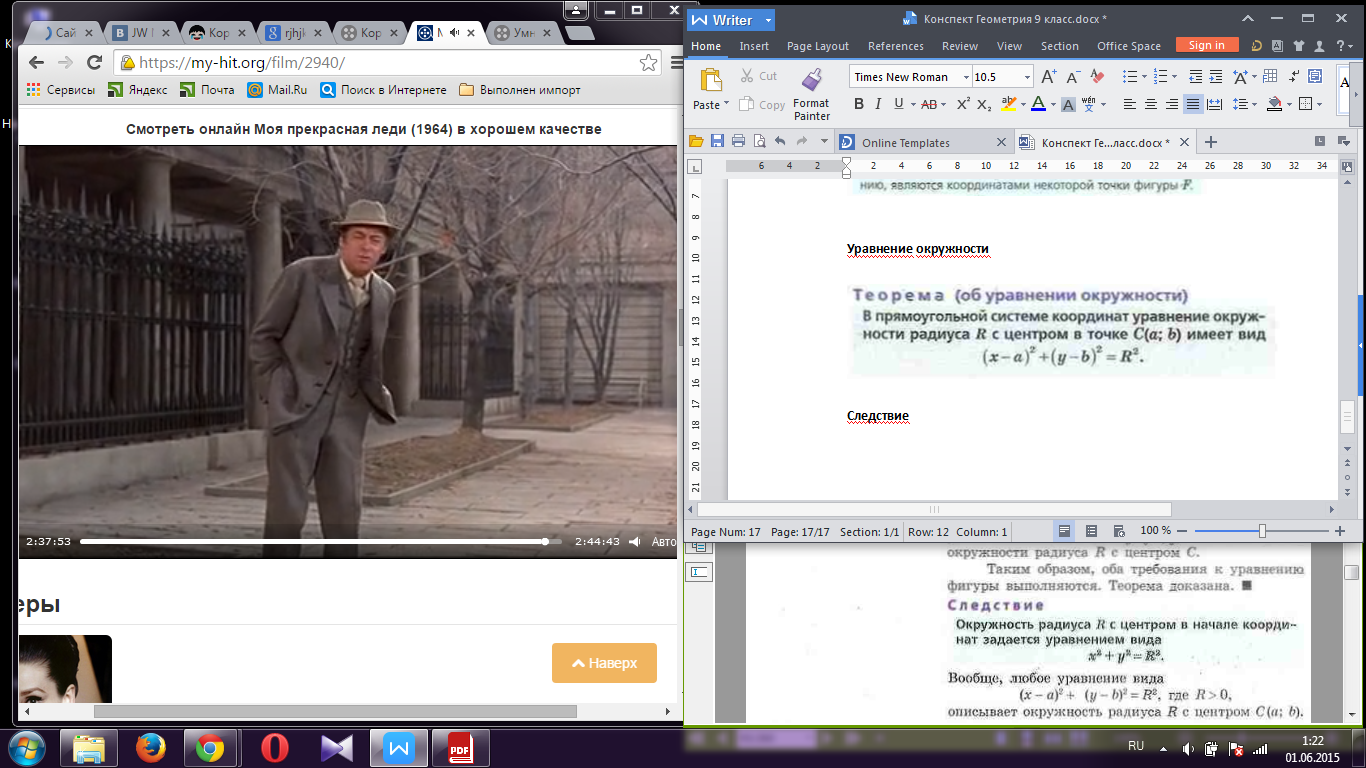Switch to Outline view in status bar
The height and width of the screenshot is (768, 1366).
coord(1091,531)
